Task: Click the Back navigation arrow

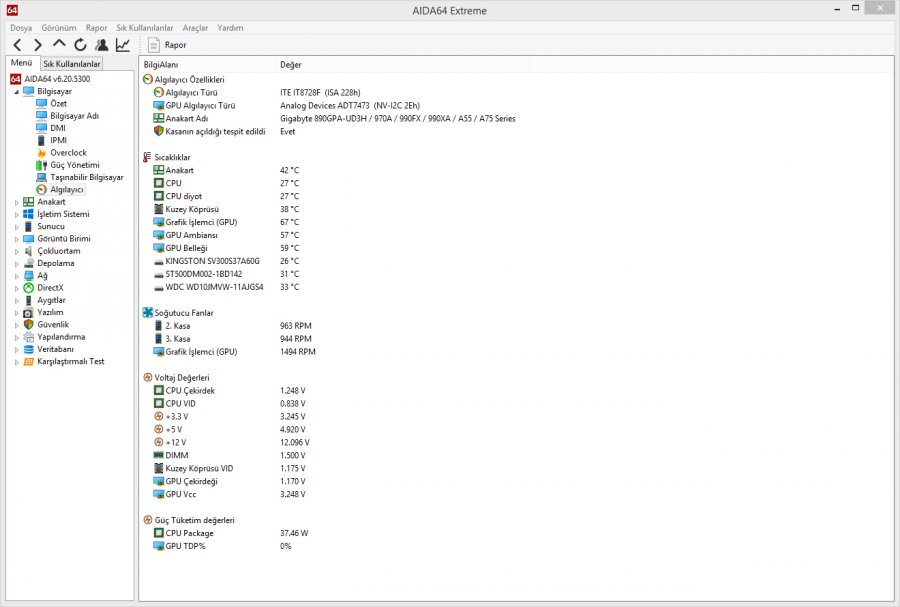Action: point(17,45)
